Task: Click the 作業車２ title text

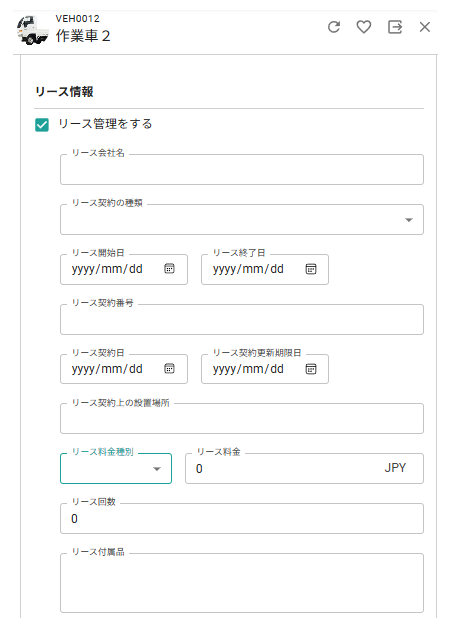Action: 83,36
